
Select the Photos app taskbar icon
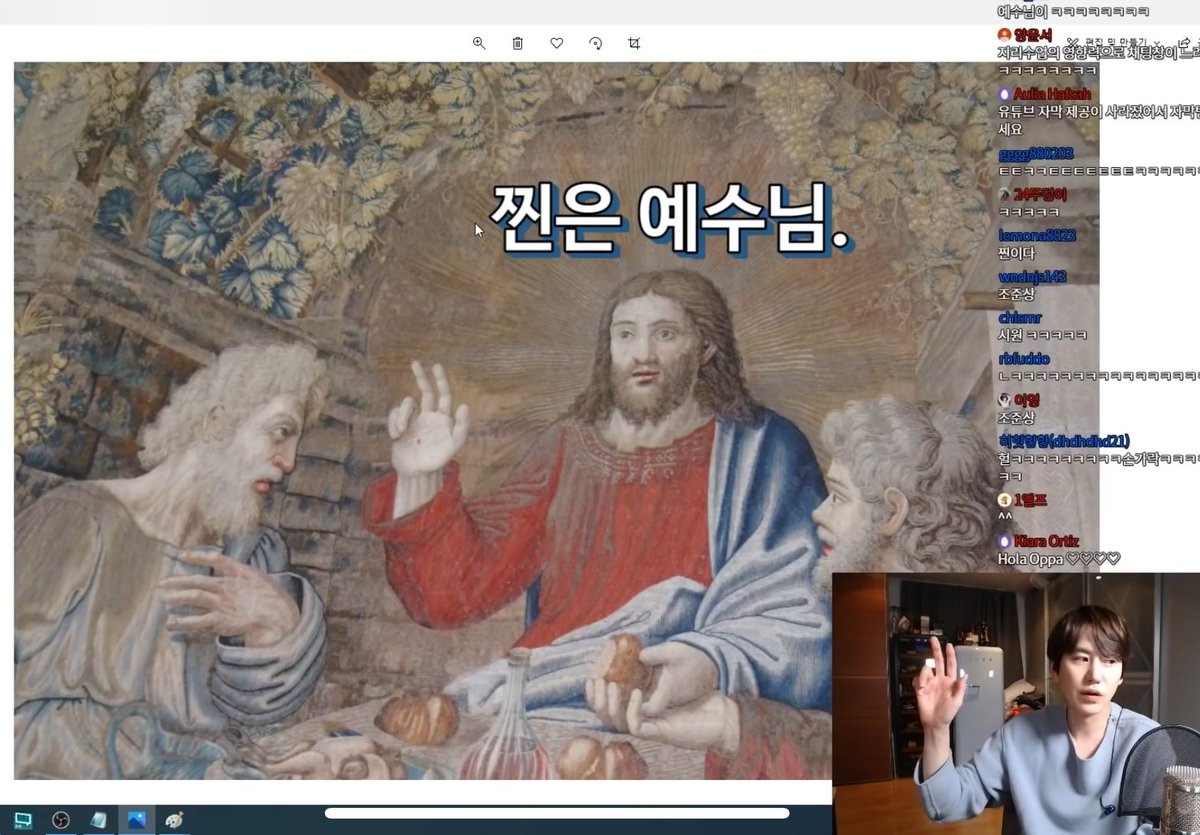136,820
